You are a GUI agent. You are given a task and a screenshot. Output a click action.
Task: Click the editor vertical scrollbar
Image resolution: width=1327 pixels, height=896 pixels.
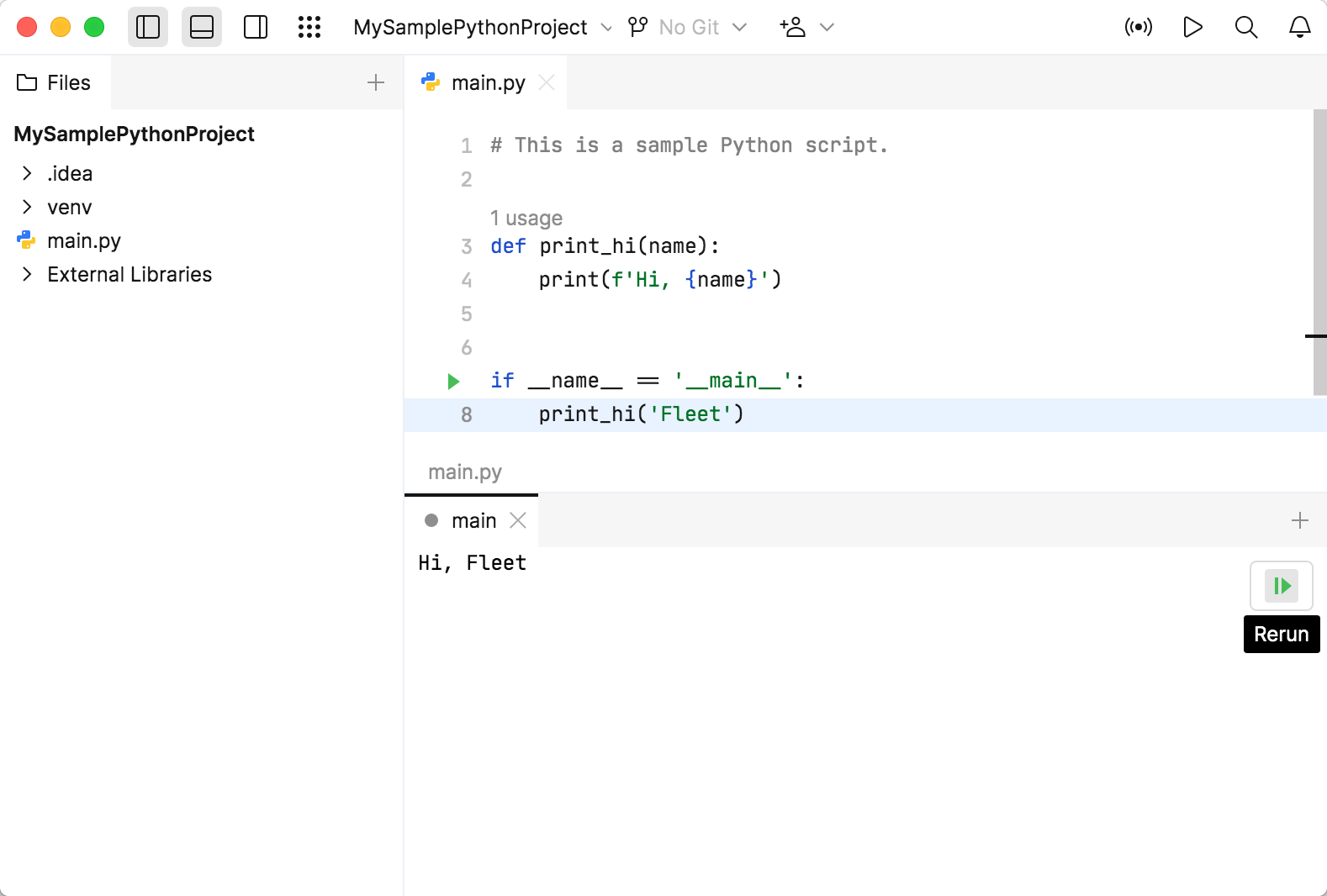click(1319, 252)
